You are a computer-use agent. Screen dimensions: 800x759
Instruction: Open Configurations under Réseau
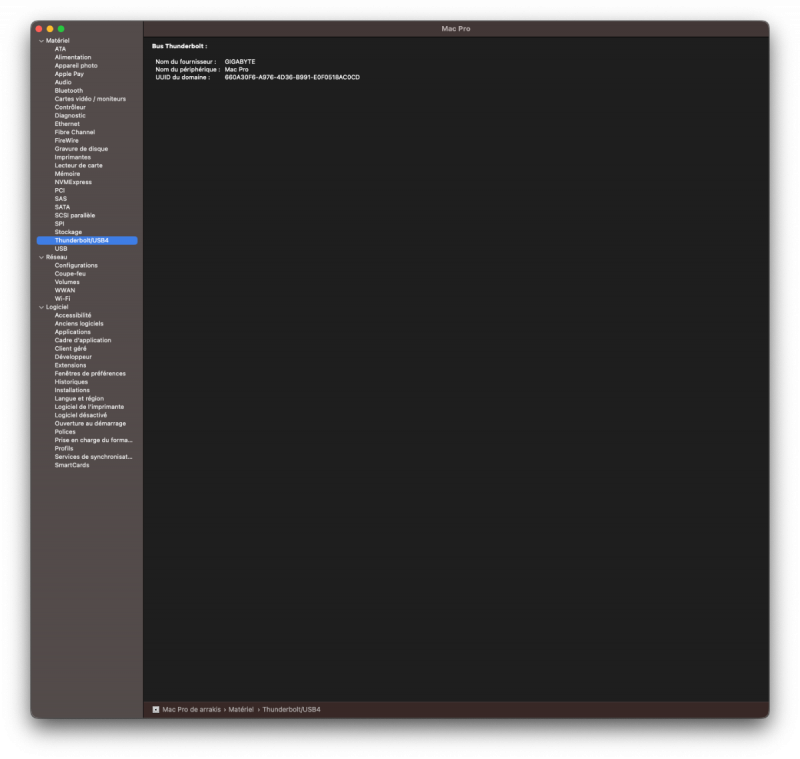(76, 266)
